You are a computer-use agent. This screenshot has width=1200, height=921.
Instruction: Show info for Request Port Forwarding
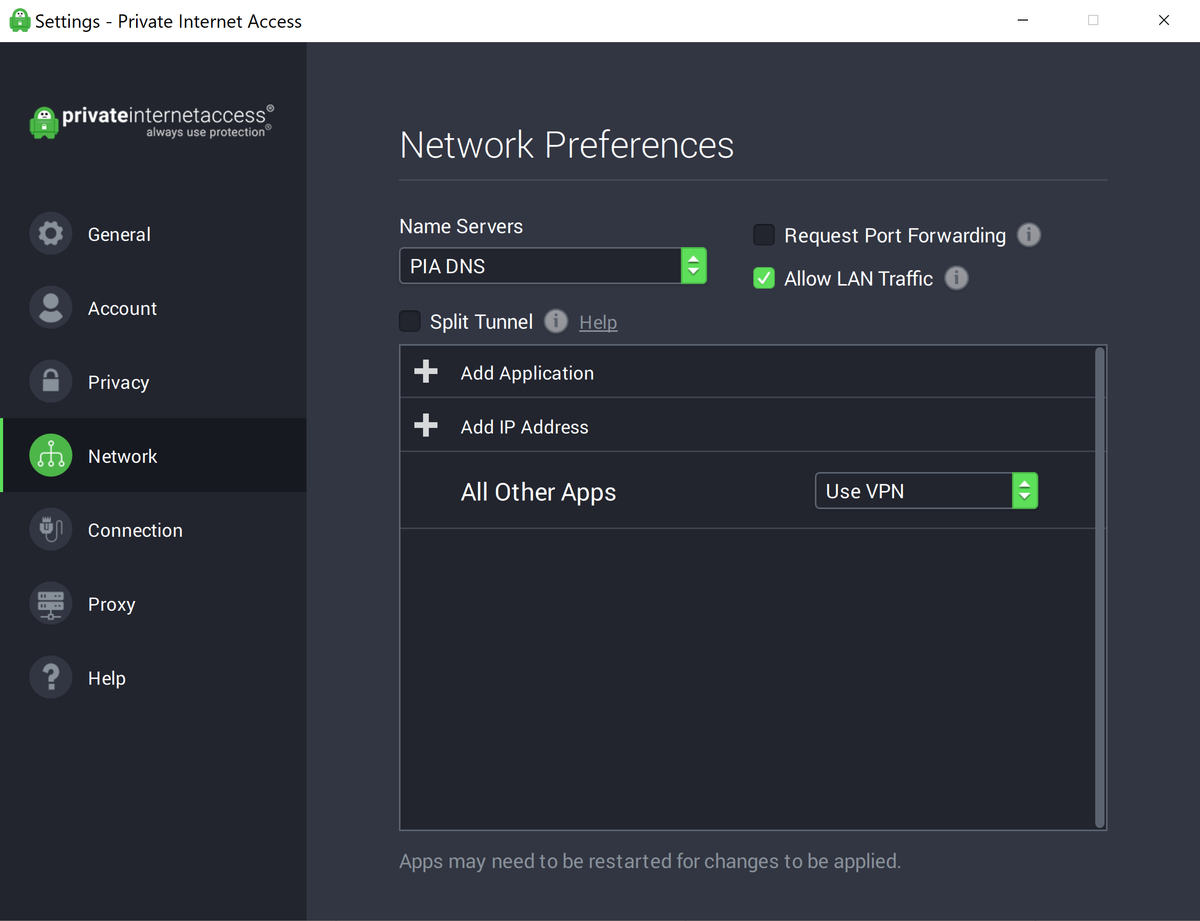pos(1029,235)
